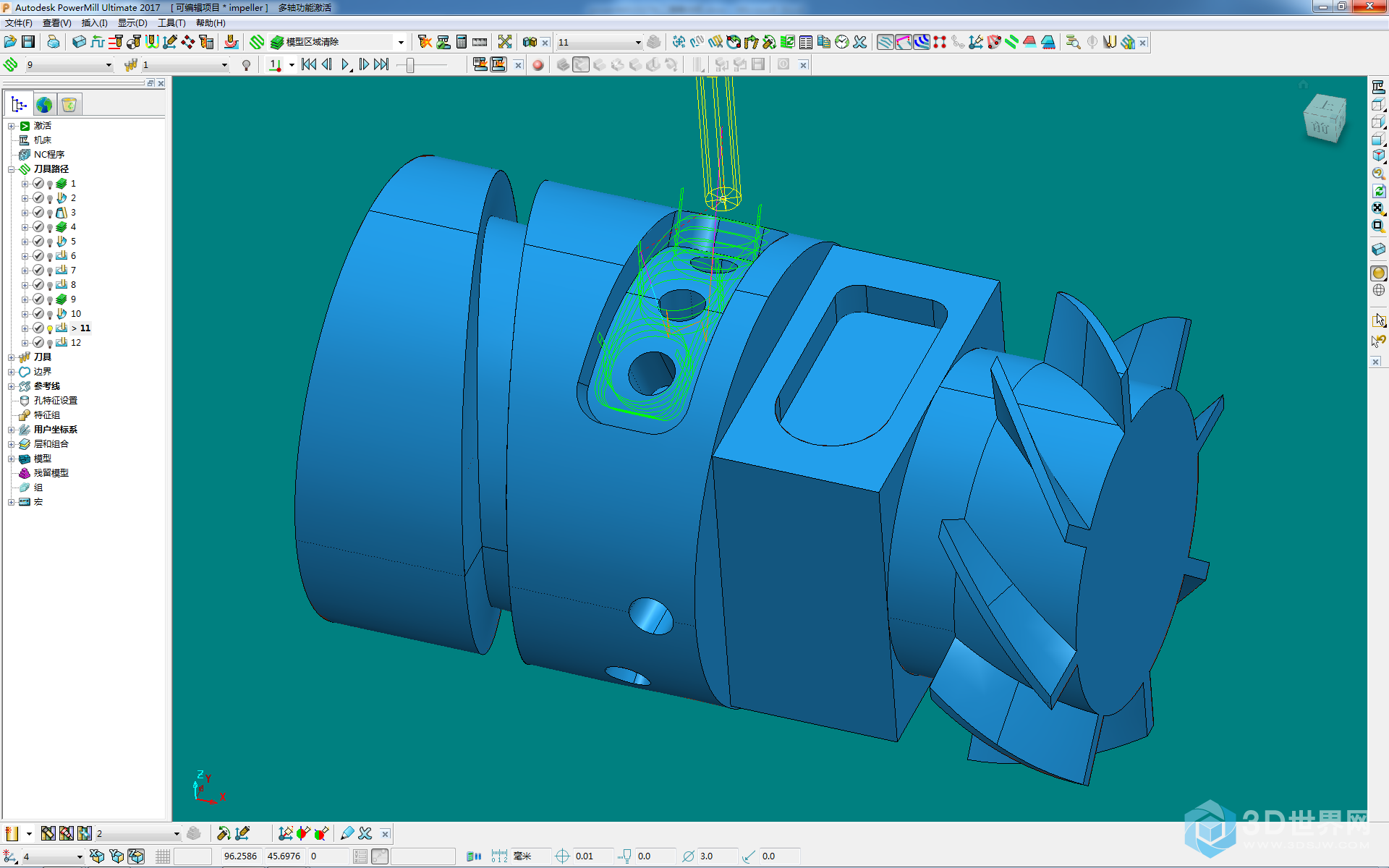This screenshot has width=1389, height=868.
Task: Open the recycle bin tab icon in explorer
Action: (69, 105)
